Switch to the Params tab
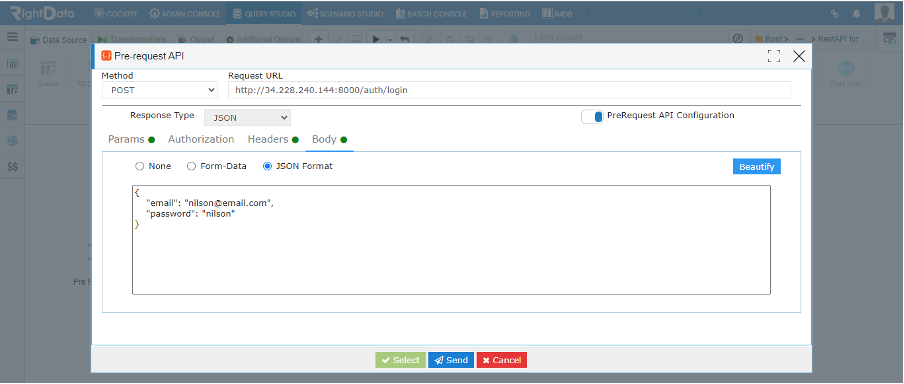 point(131,140)
